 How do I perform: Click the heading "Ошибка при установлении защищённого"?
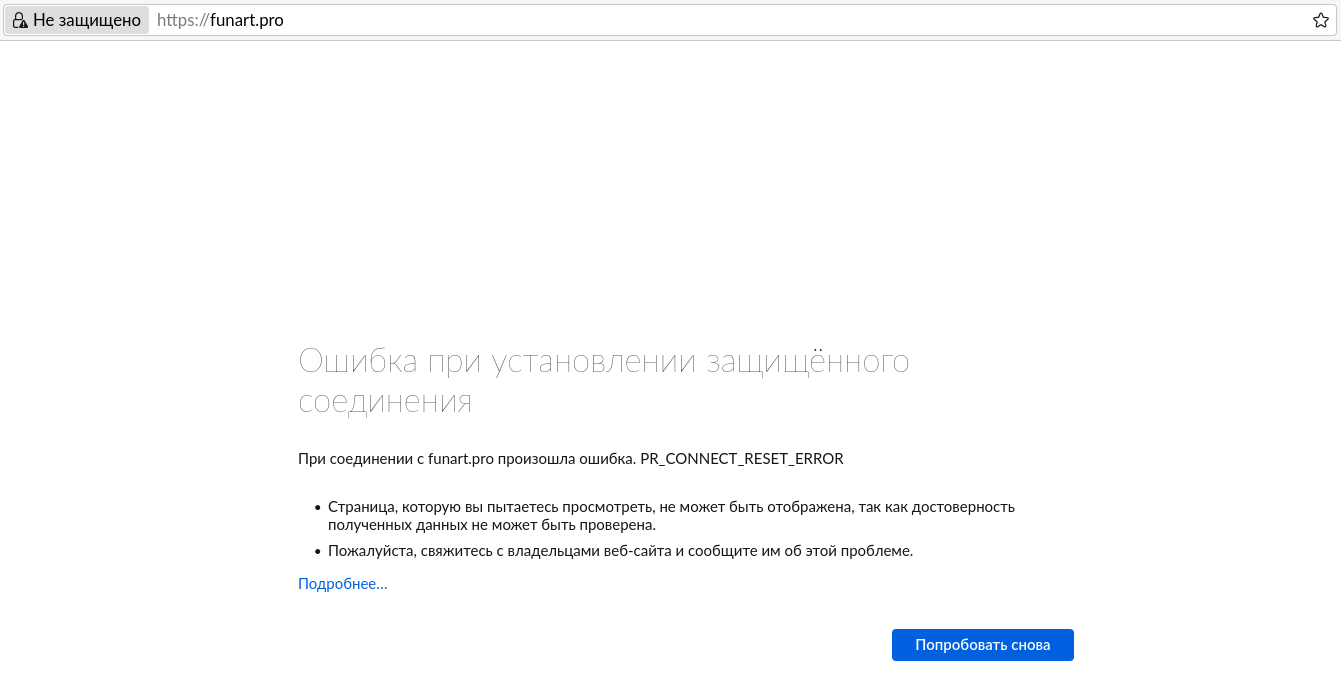click(x=603, y=361)
